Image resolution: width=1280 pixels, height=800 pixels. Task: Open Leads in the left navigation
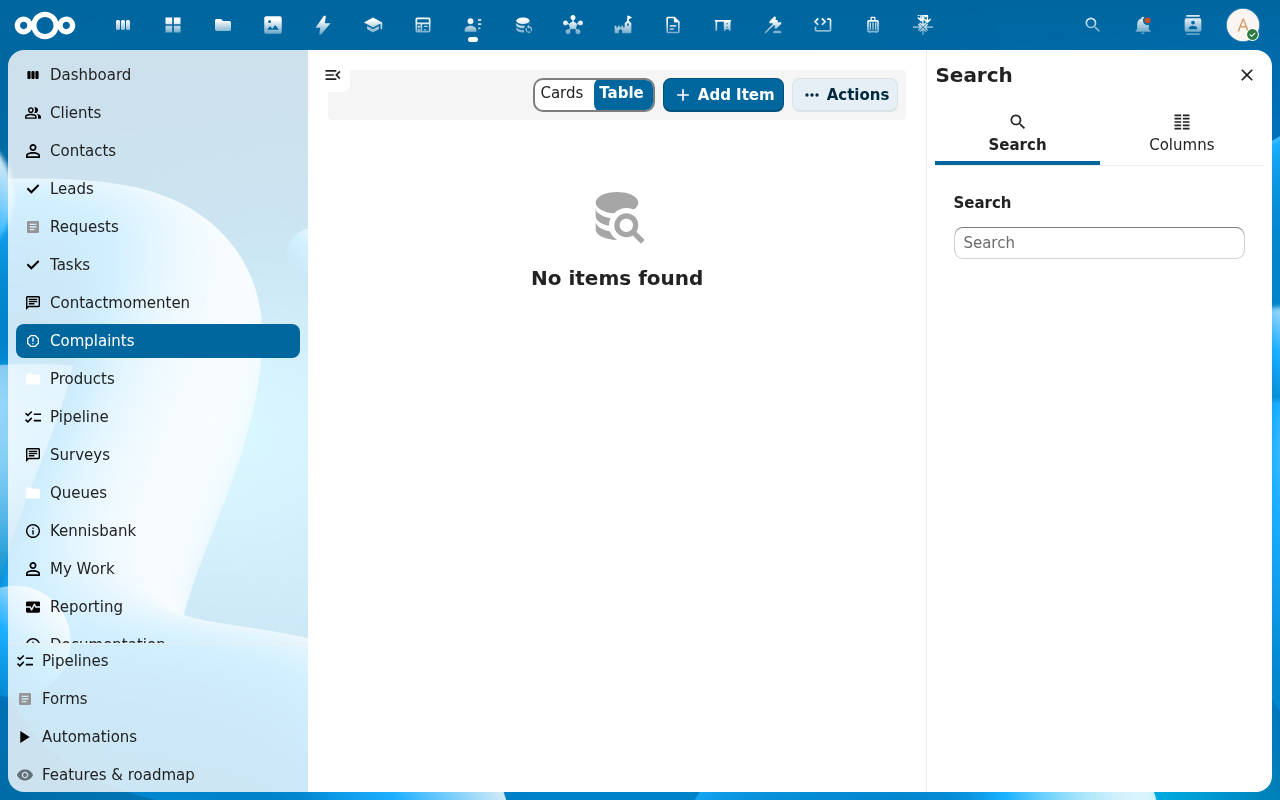pyautogui.click(x=158, y=189)
